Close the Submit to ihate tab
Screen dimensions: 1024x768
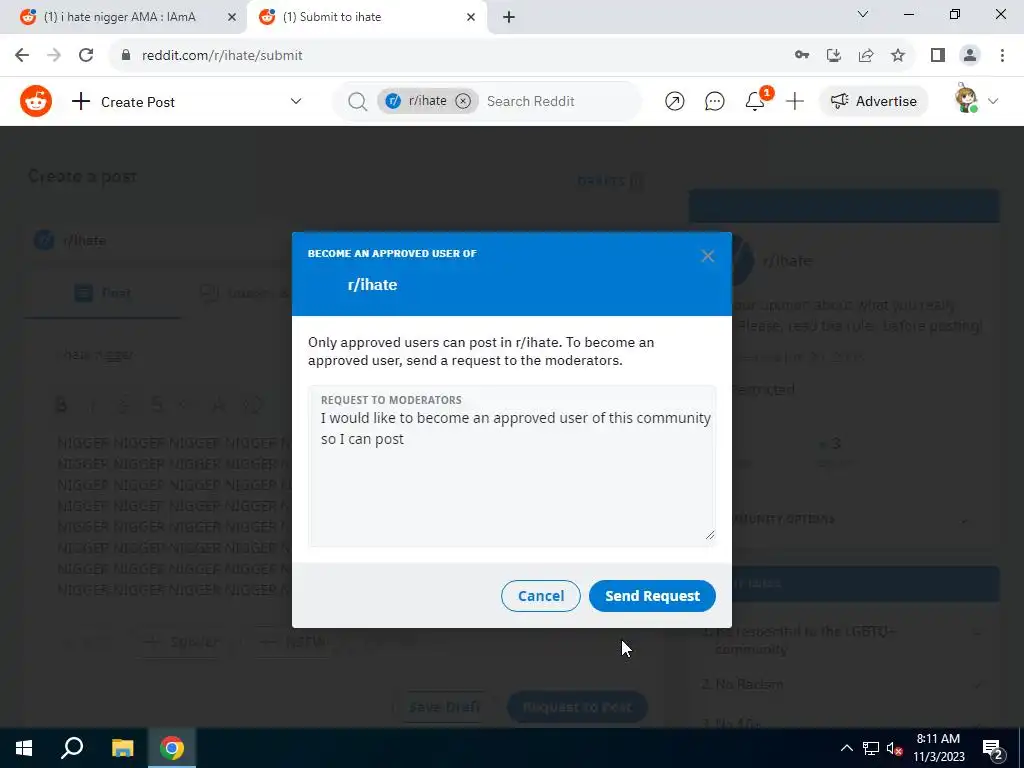coord(471,18)
